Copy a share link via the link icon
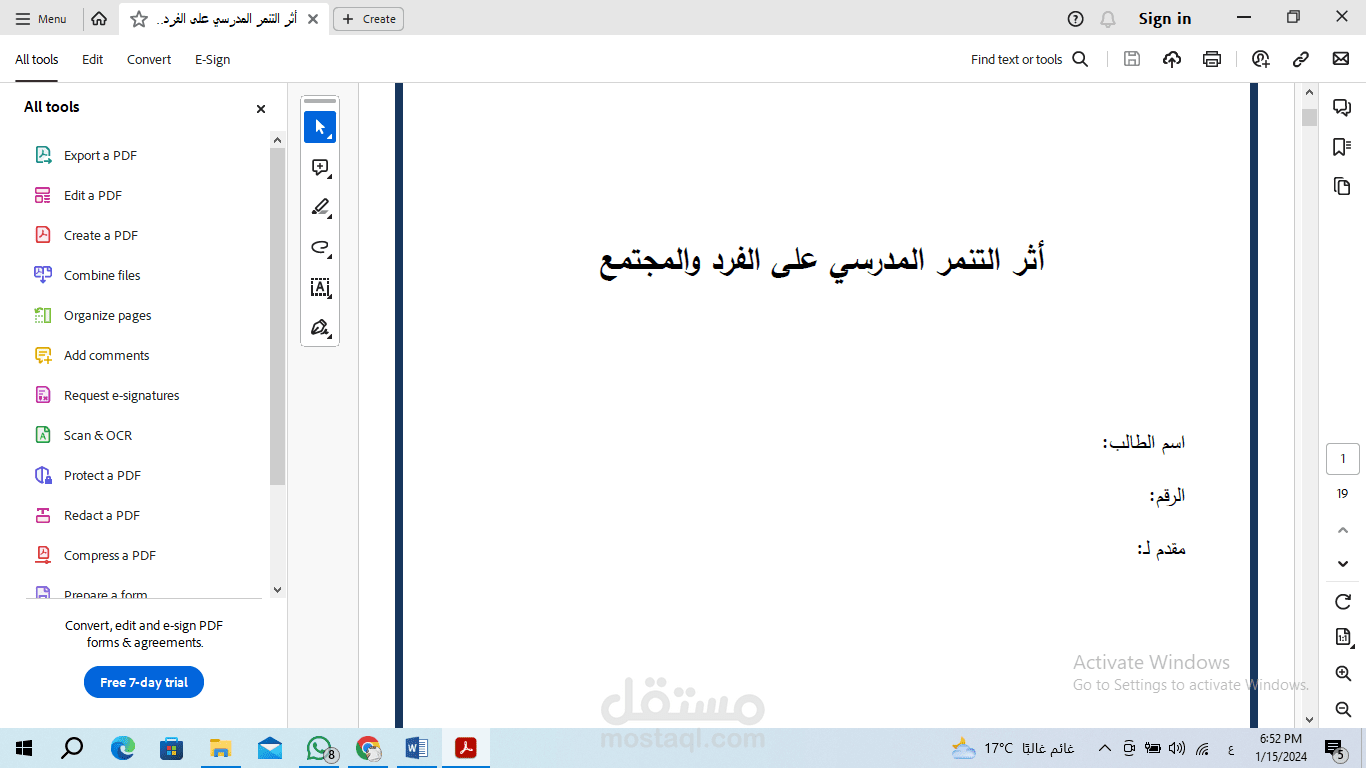 tap(1301, 59)
